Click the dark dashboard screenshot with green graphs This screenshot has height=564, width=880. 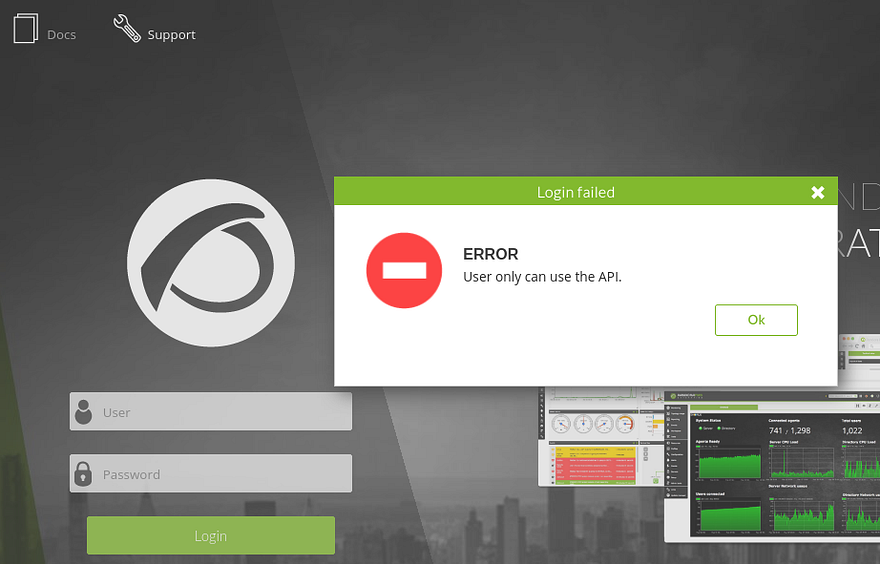point(770,470)
